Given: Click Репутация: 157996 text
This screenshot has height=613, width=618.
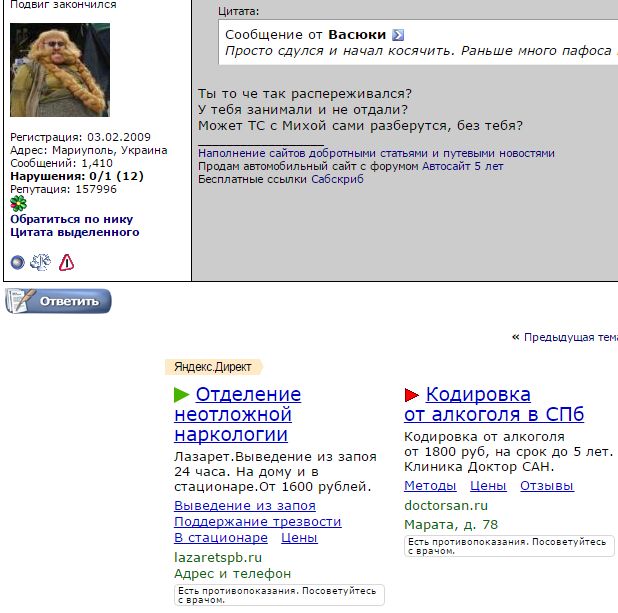Looking at the screenshot, I should tap(63, 189).
